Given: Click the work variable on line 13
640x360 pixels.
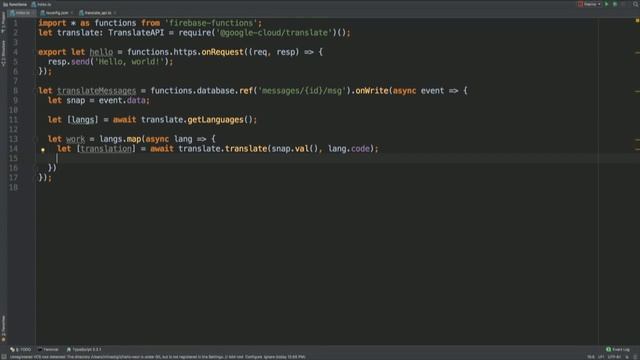Looking at the screenshot, I should 76,139.
